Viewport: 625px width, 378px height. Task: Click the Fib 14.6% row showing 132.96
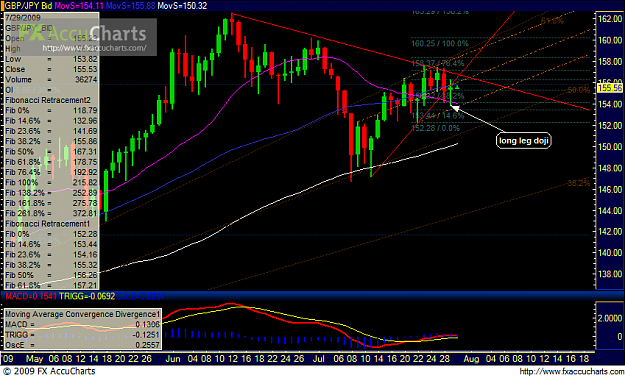tap(51, 121)
